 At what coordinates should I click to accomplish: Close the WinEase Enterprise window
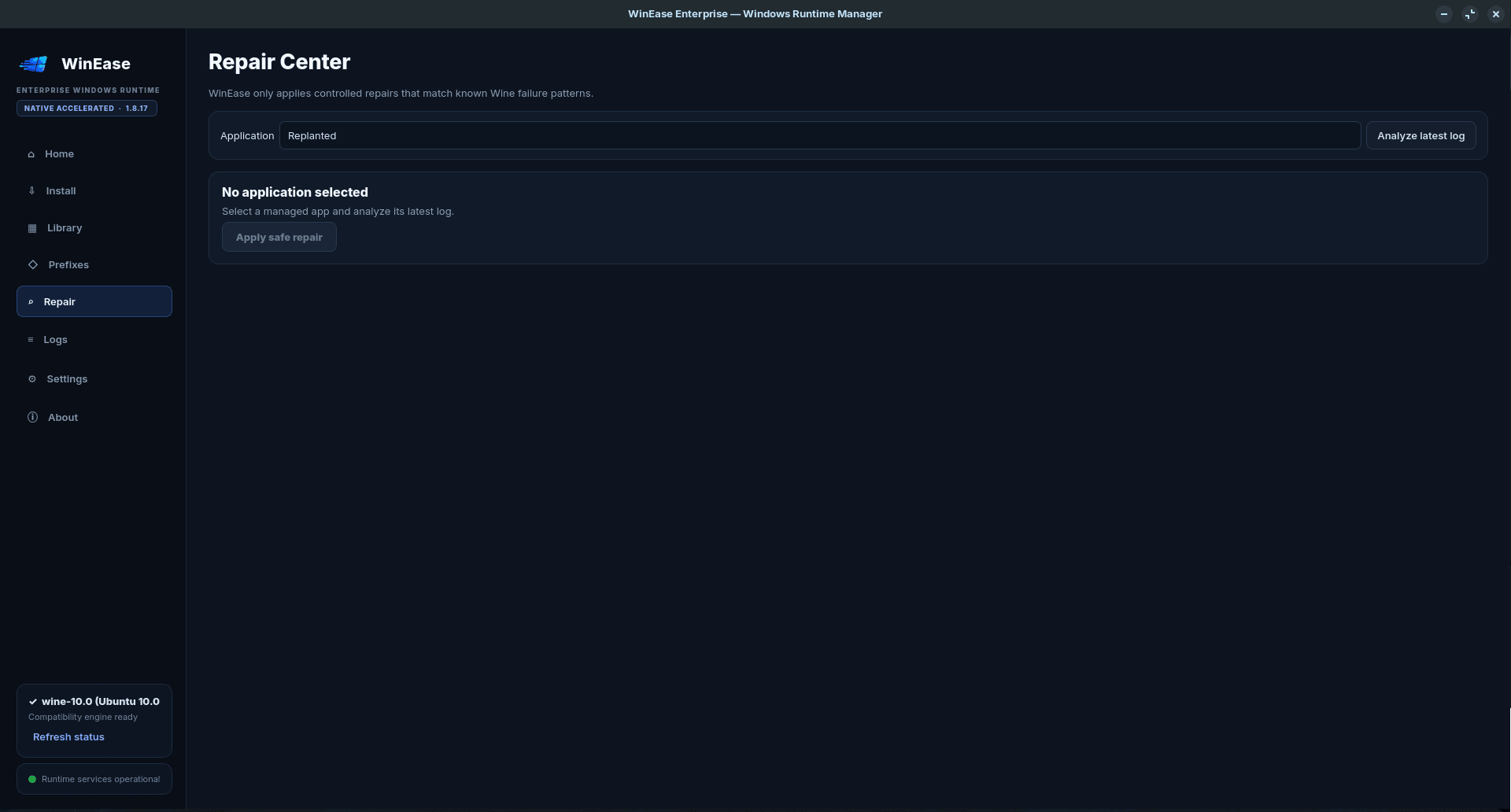(1496, 14)
